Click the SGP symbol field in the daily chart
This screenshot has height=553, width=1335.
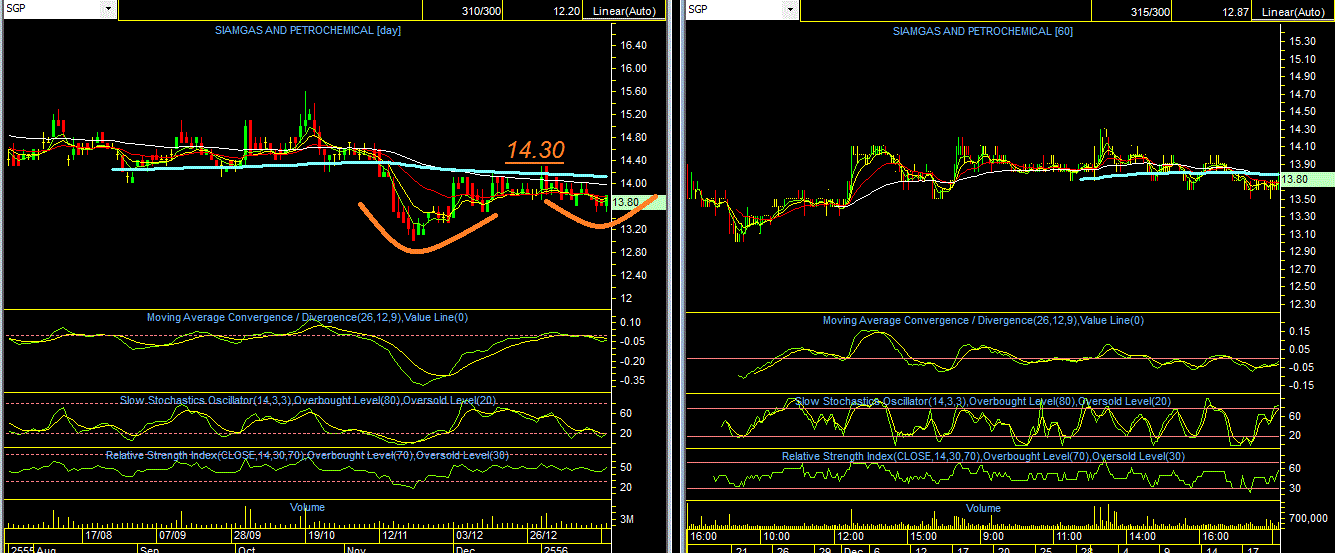click(52, 9)
